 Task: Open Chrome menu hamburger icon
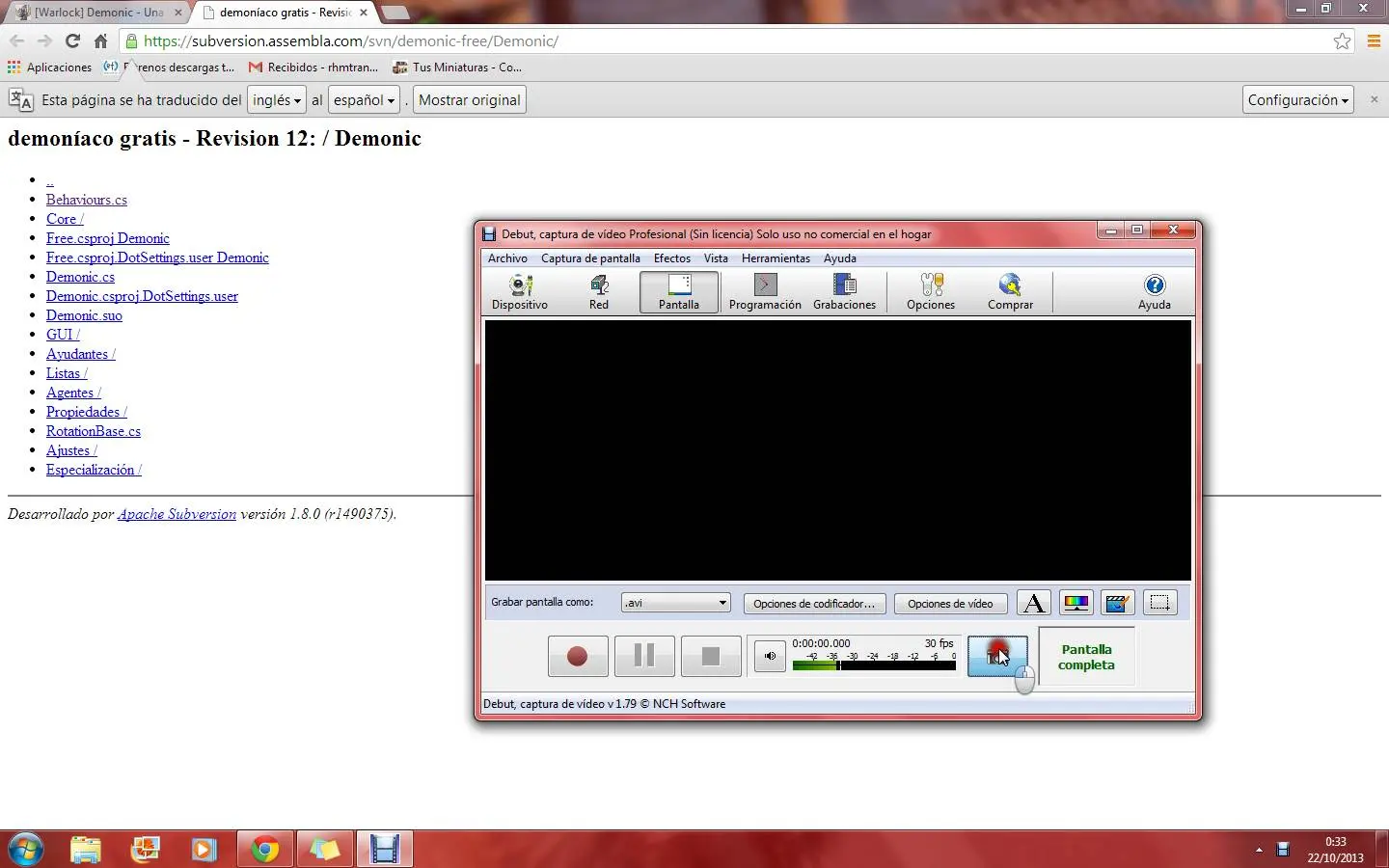(1375, 41)
